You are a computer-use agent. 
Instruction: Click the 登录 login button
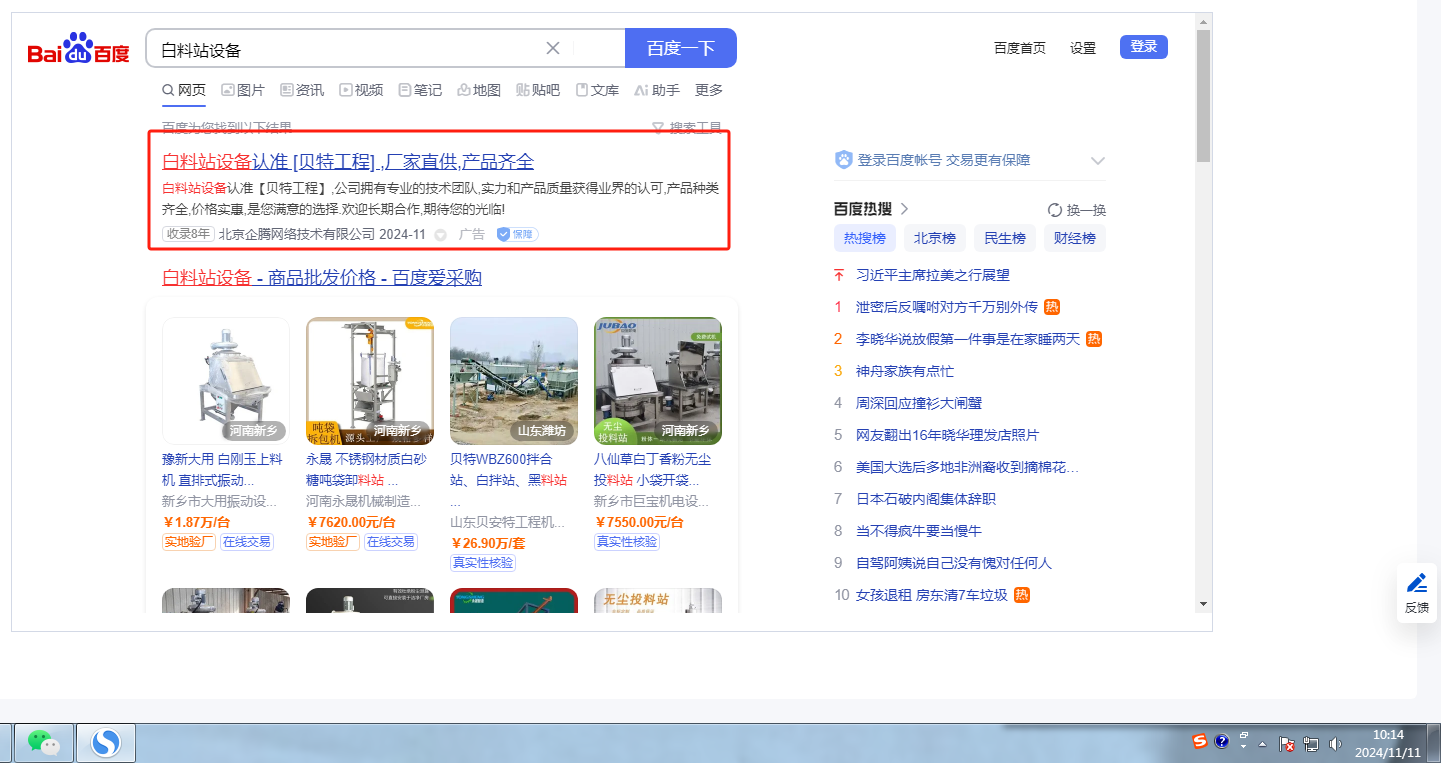tap(1144, 47)
